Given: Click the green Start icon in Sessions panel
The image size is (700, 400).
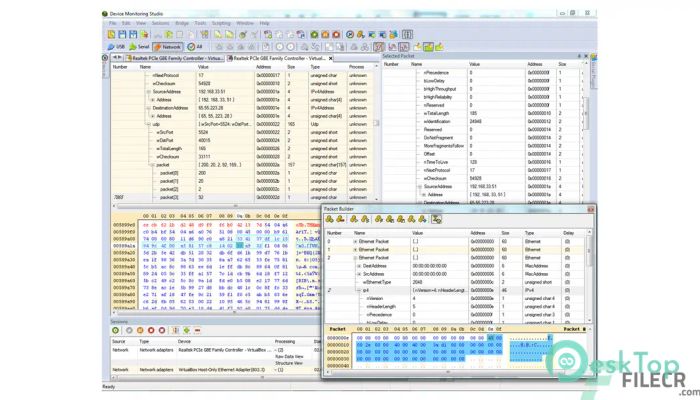Looking at the screenshot, I should click(116, 331).
